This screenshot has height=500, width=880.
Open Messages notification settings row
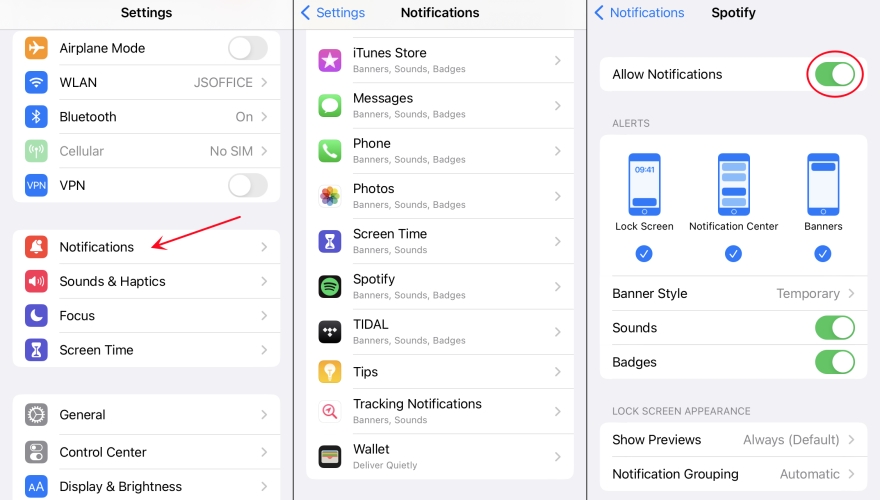pyautogui.click(x=440, y=105)
